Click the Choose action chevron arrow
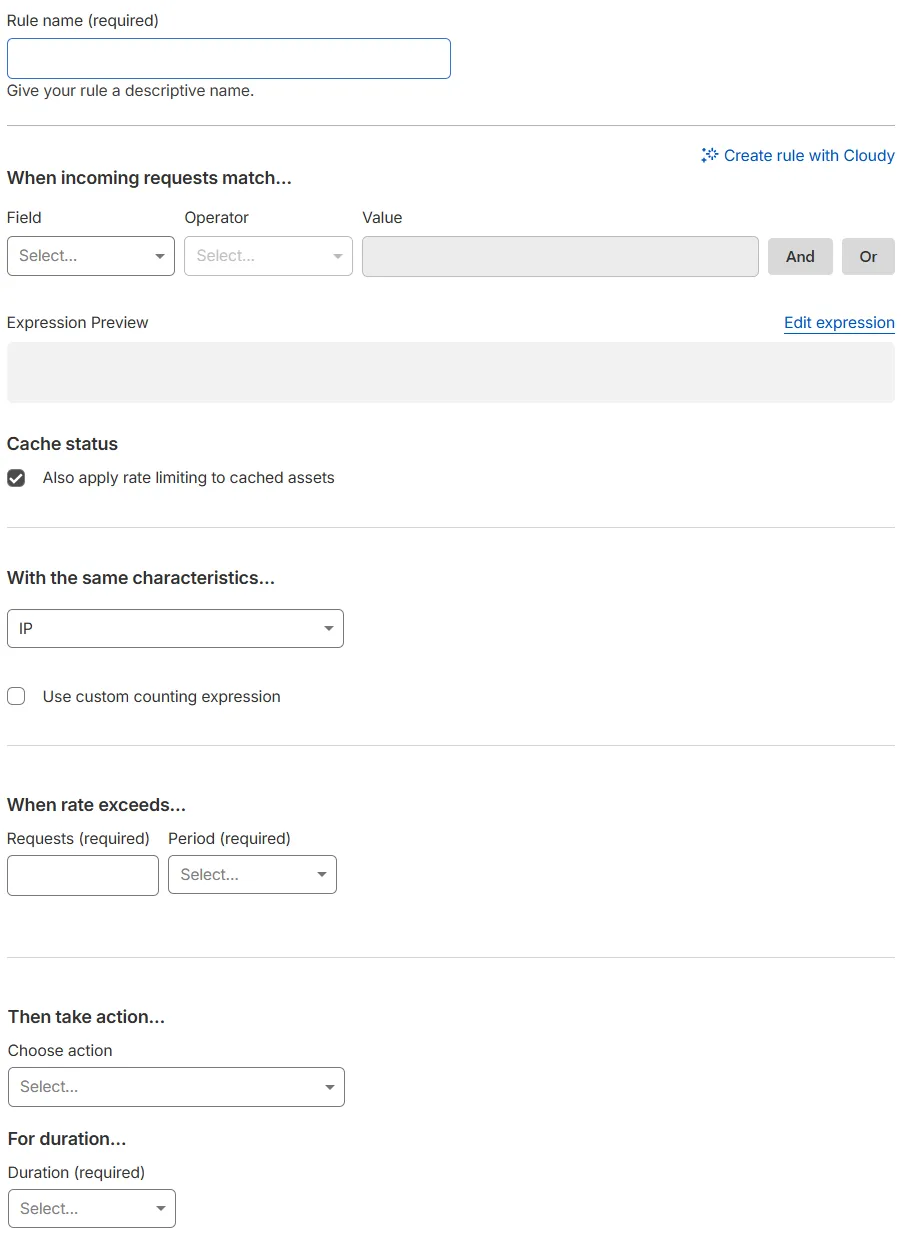 coord(330,1087)
